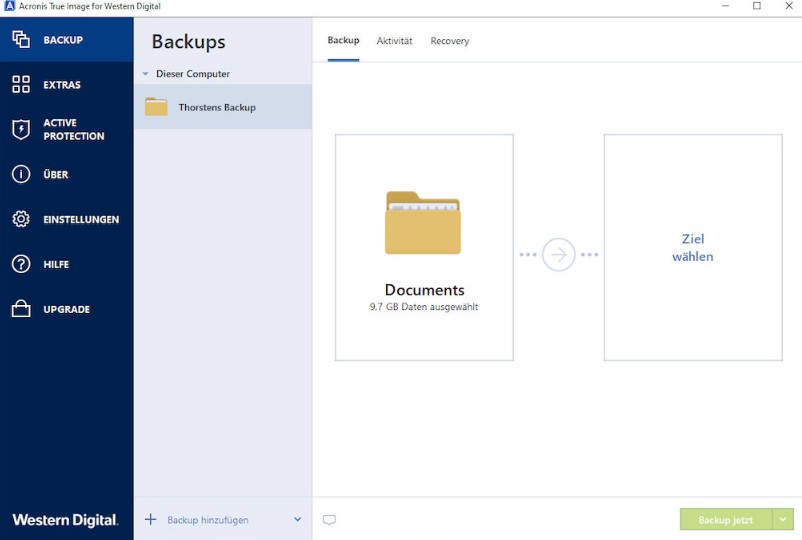Click the Thorstens Backup folder icon
The image size is (802, 540).
click(156, 107)
